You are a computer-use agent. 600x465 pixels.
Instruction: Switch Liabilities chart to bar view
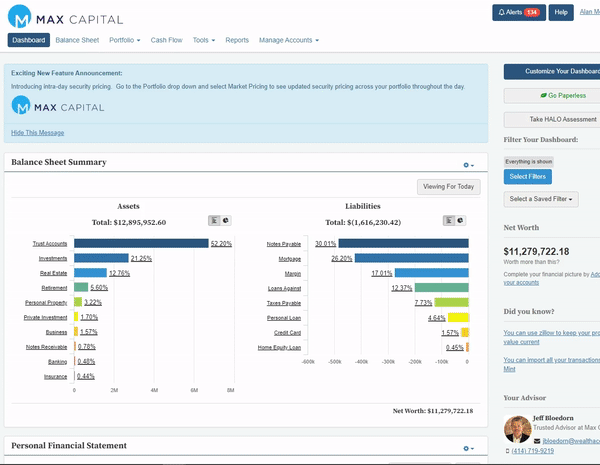click(x=449, y=220)
